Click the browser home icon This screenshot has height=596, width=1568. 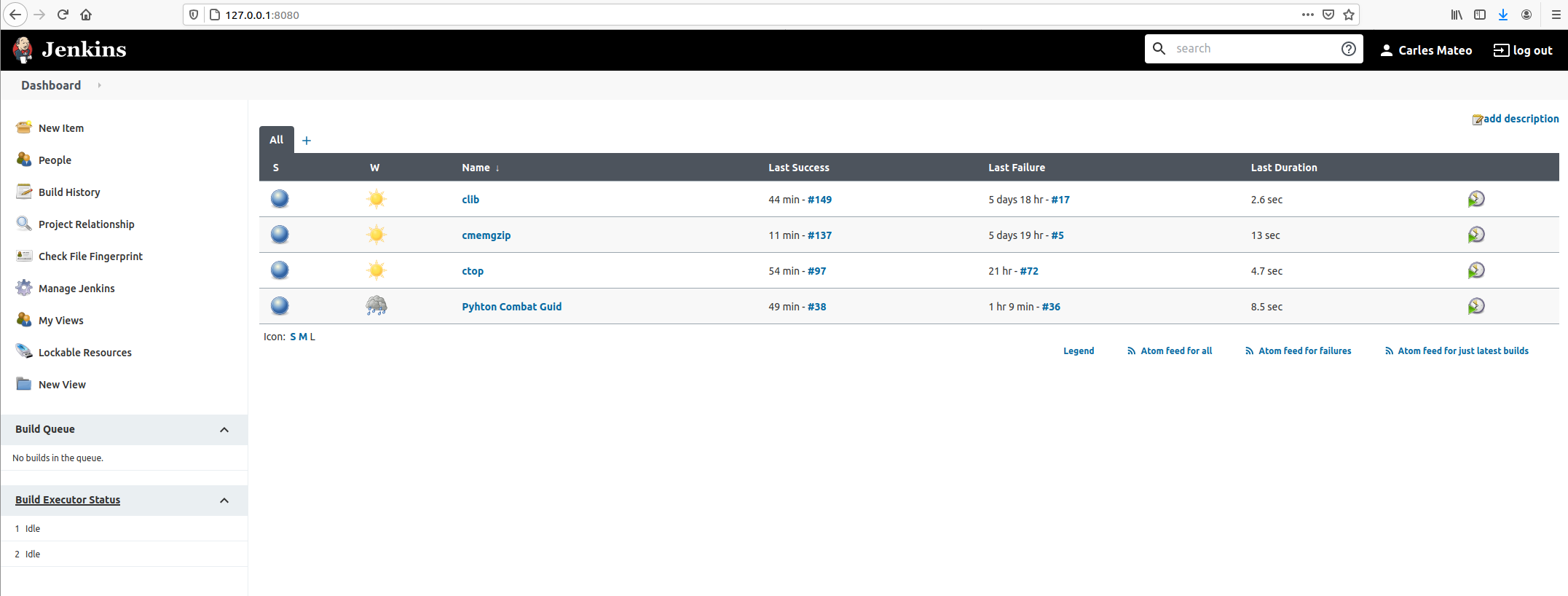pos(86,15)
